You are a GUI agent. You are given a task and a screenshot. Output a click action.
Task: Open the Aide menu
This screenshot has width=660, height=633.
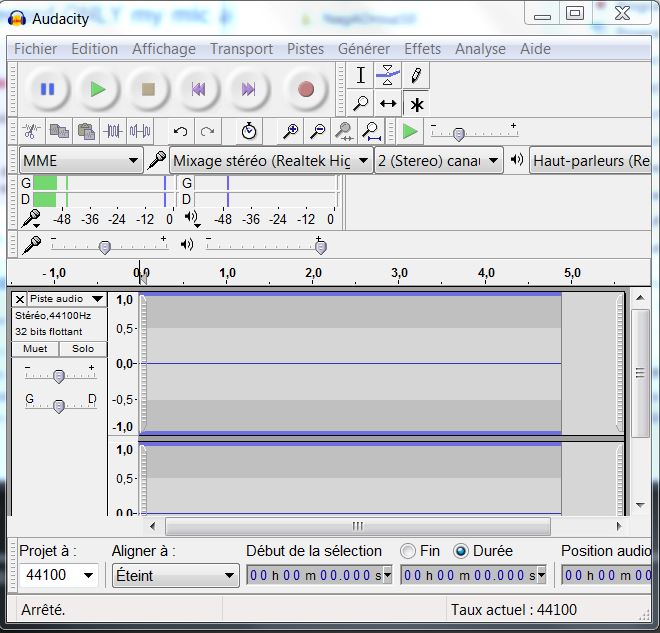pos(535,49)
